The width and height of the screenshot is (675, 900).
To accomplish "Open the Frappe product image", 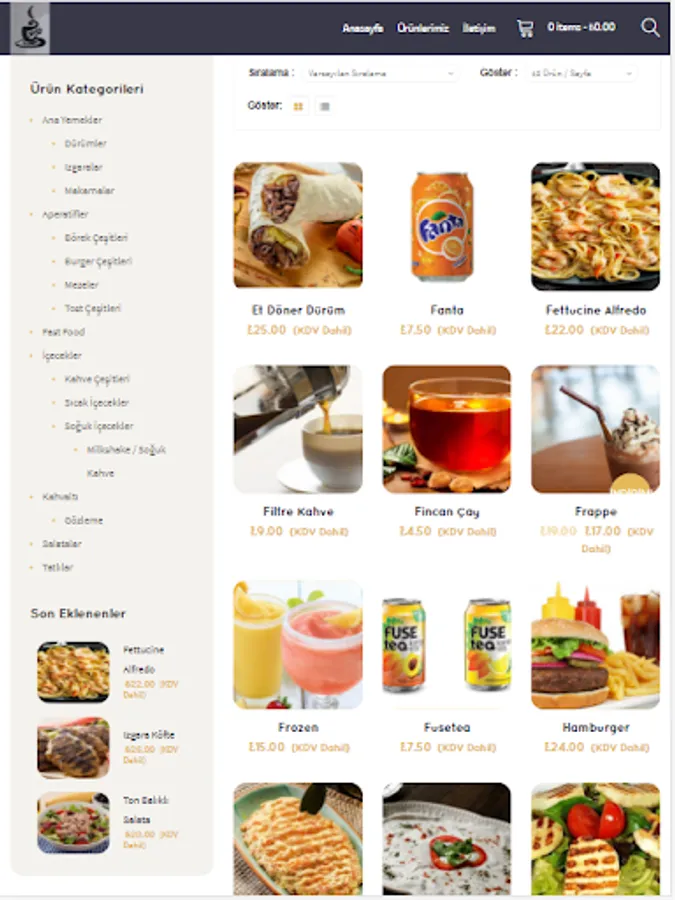I will tap(596, 429).
